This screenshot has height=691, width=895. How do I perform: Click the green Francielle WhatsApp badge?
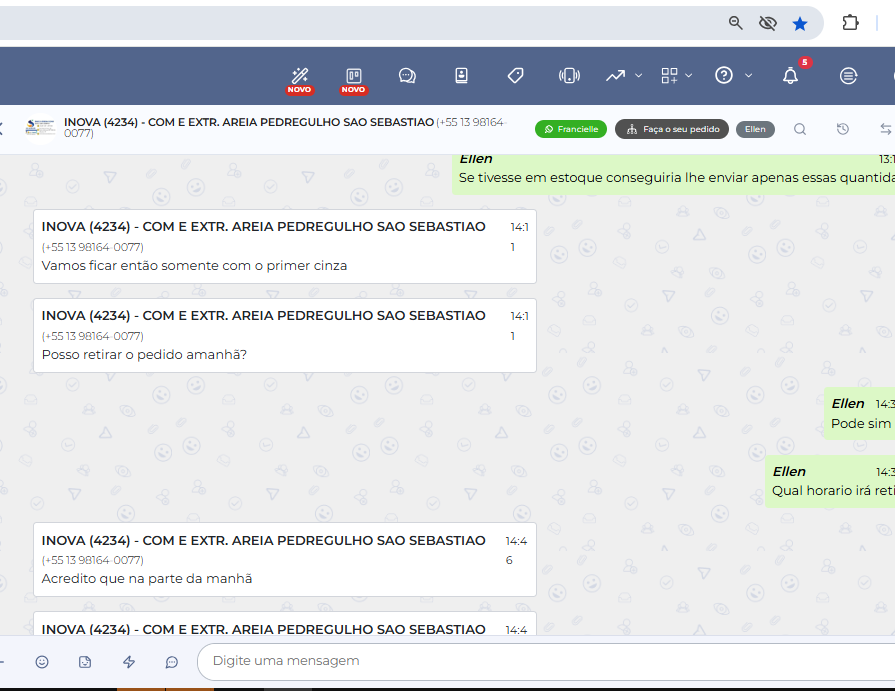point(571,129)
